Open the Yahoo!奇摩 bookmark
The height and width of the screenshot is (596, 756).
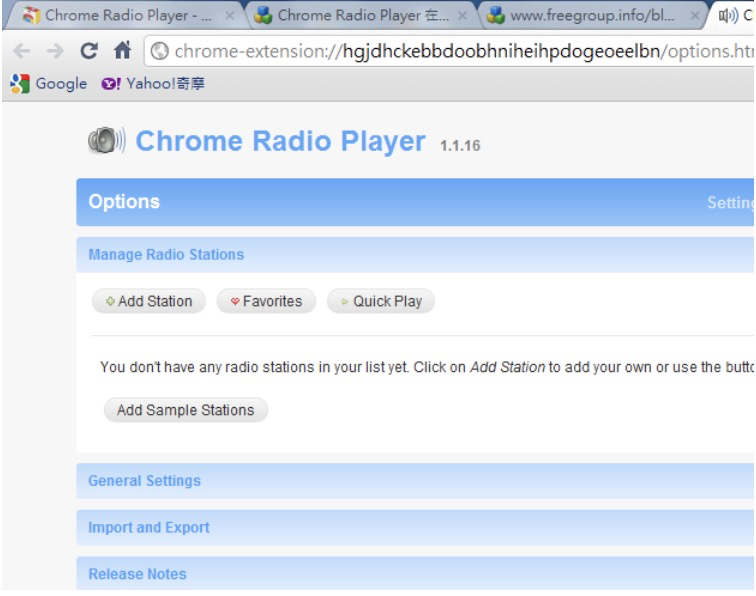[x=153, y=84]
